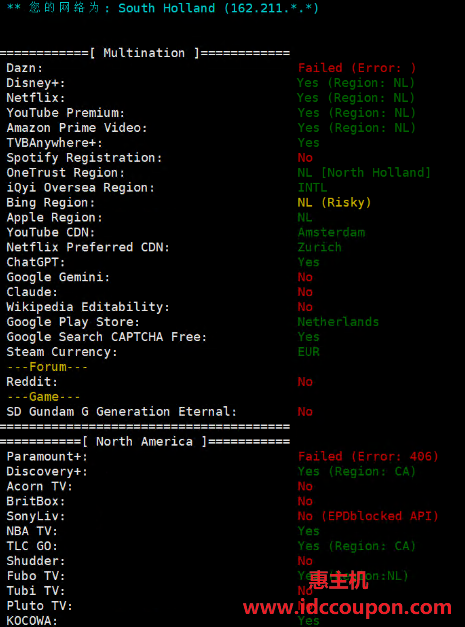Click the Bing Region NL (Risky) value
The image size is (465, 627).
pos(334,203)
